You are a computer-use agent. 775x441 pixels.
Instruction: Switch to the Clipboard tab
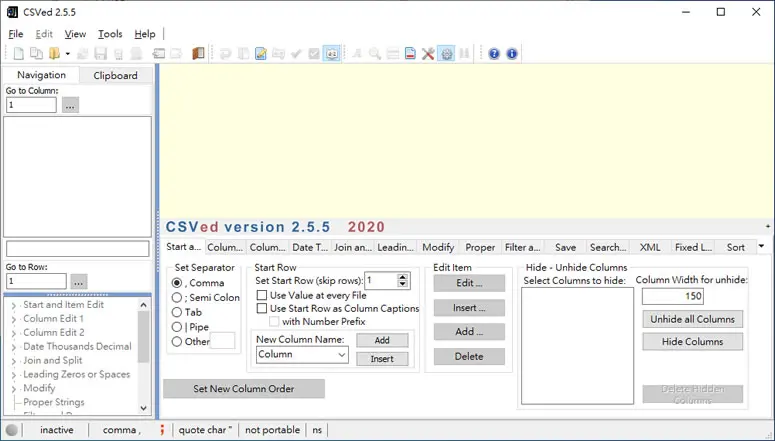(116, 75)
